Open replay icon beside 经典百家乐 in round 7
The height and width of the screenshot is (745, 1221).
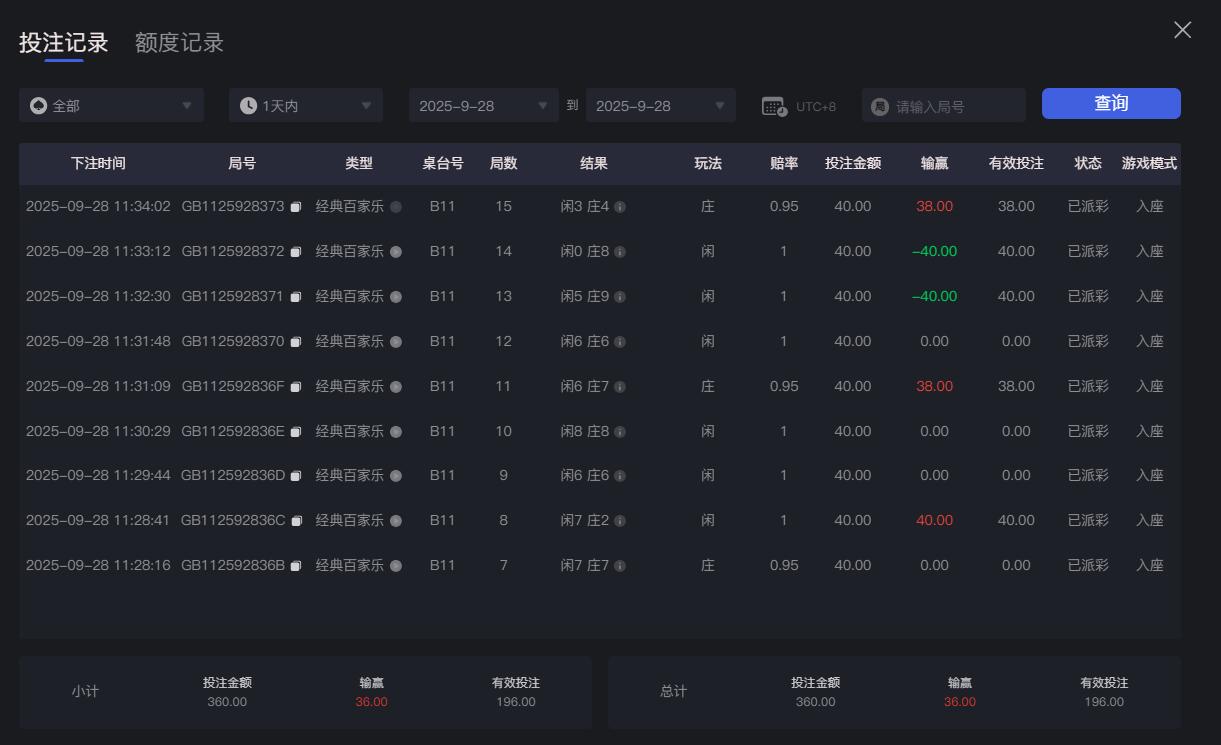[396, 565]
